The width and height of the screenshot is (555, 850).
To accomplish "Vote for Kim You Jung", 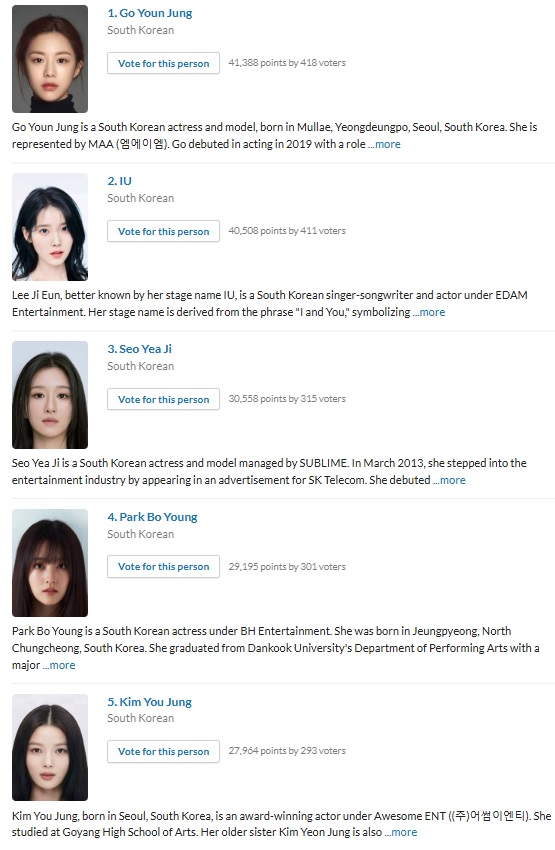I will (x=163, y=751).
